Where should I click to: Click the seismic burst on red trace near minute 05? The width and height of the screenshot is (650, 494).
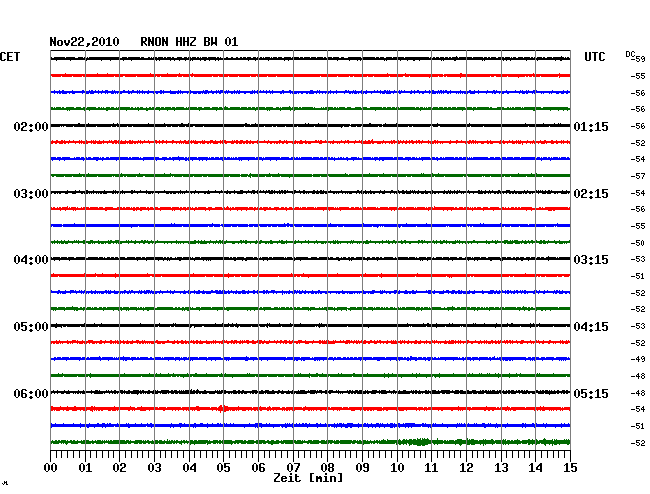[222, 409]
